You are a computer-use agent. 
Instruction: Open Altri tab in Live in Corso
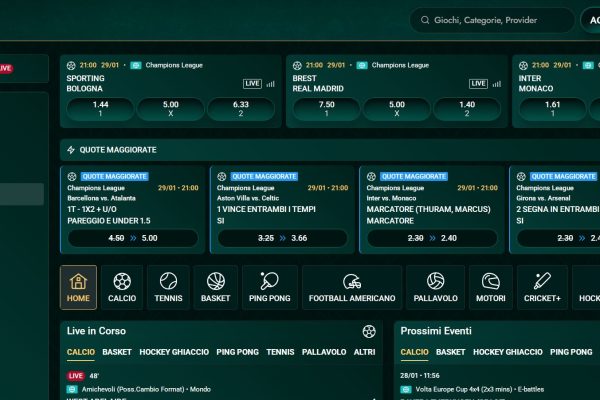click(x=364, y=352)
